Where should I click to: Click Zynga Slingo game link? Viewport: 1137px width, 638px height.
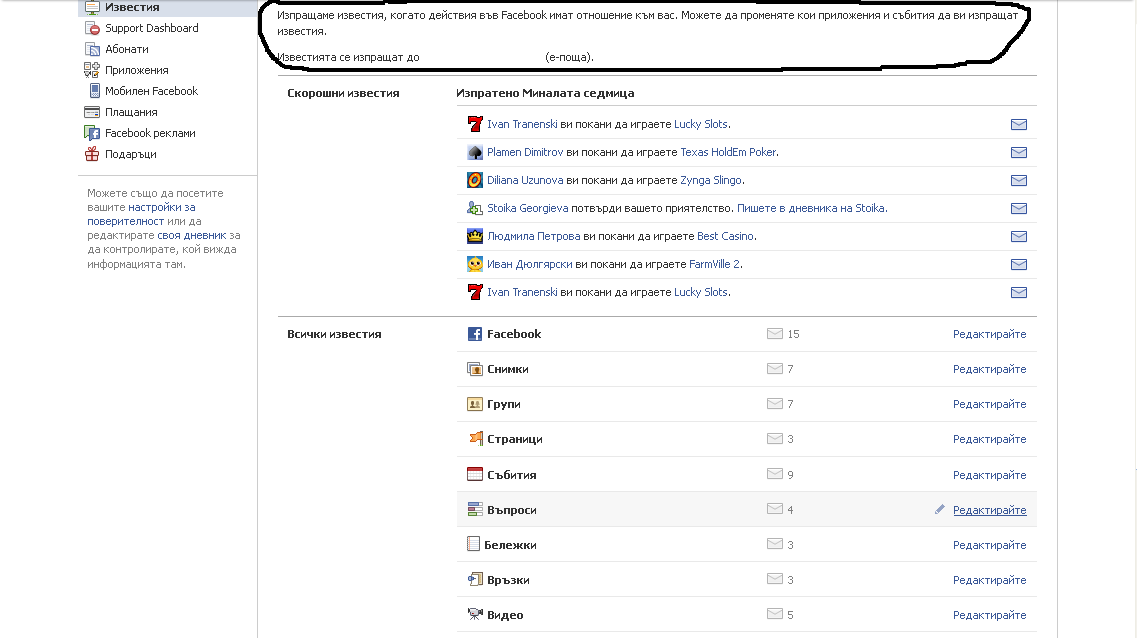pyautogui.click(x=711, y=181)
